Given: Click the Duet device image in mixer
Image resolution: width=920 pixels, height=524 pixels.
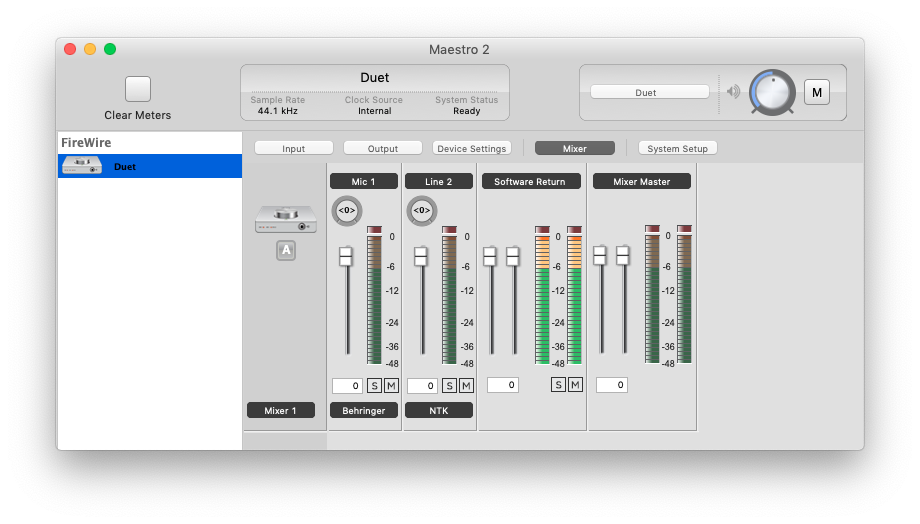Looking at the screenshot, I should 286,219.
